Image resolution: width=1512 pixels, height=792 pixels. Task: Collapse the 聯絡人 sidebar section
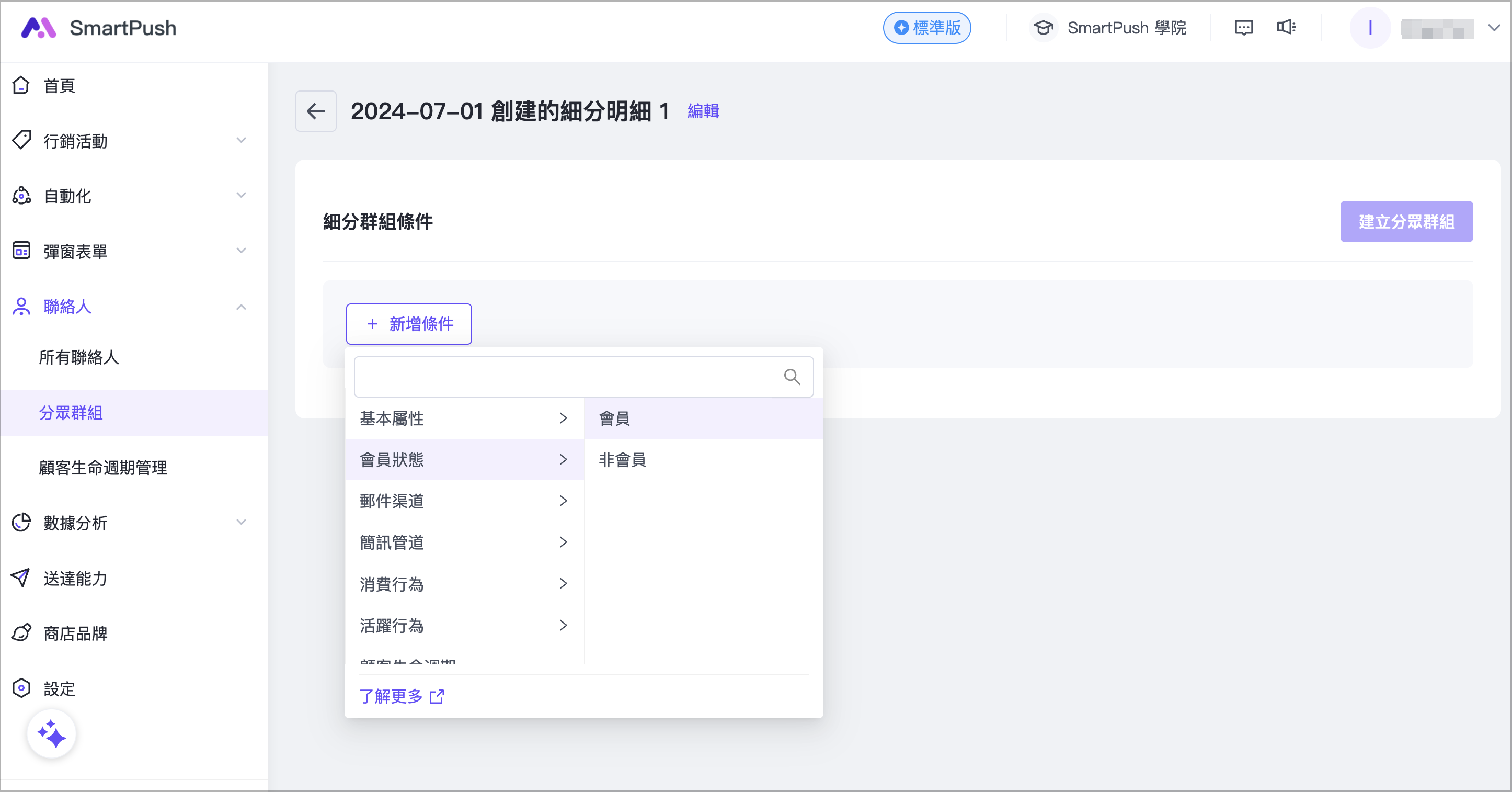point(240,307)
